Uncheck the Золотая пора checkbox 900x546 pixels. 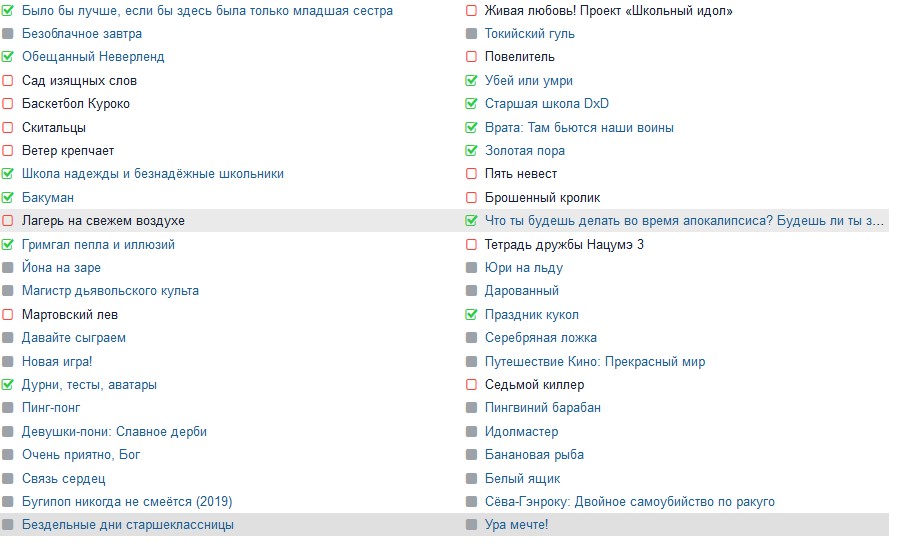pos(471,151)
